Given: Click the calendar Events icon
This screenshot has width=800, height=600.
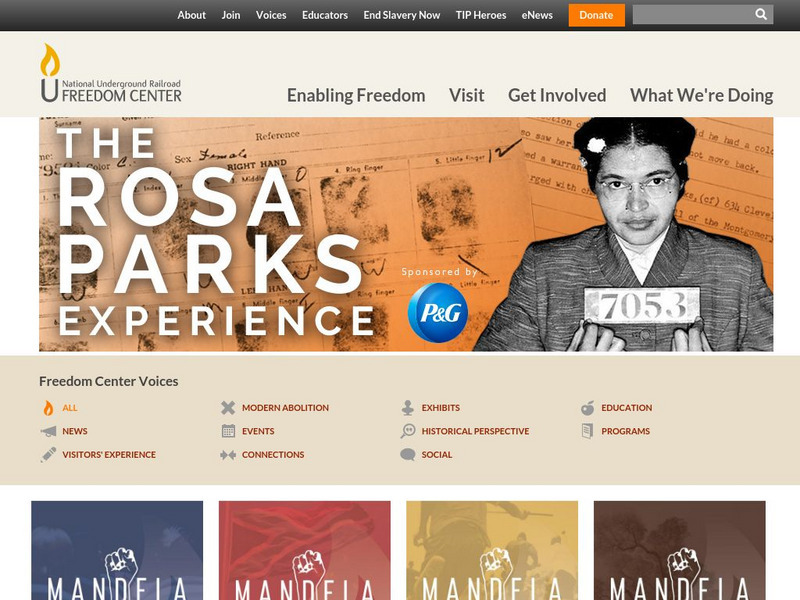Looking at the screenshot, I should click(228, 431).
